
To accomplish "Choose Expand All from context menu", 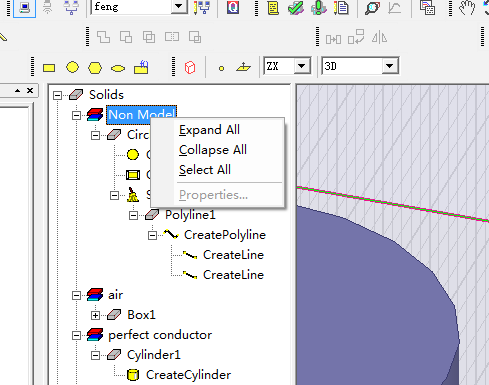I will coord(209,130).
